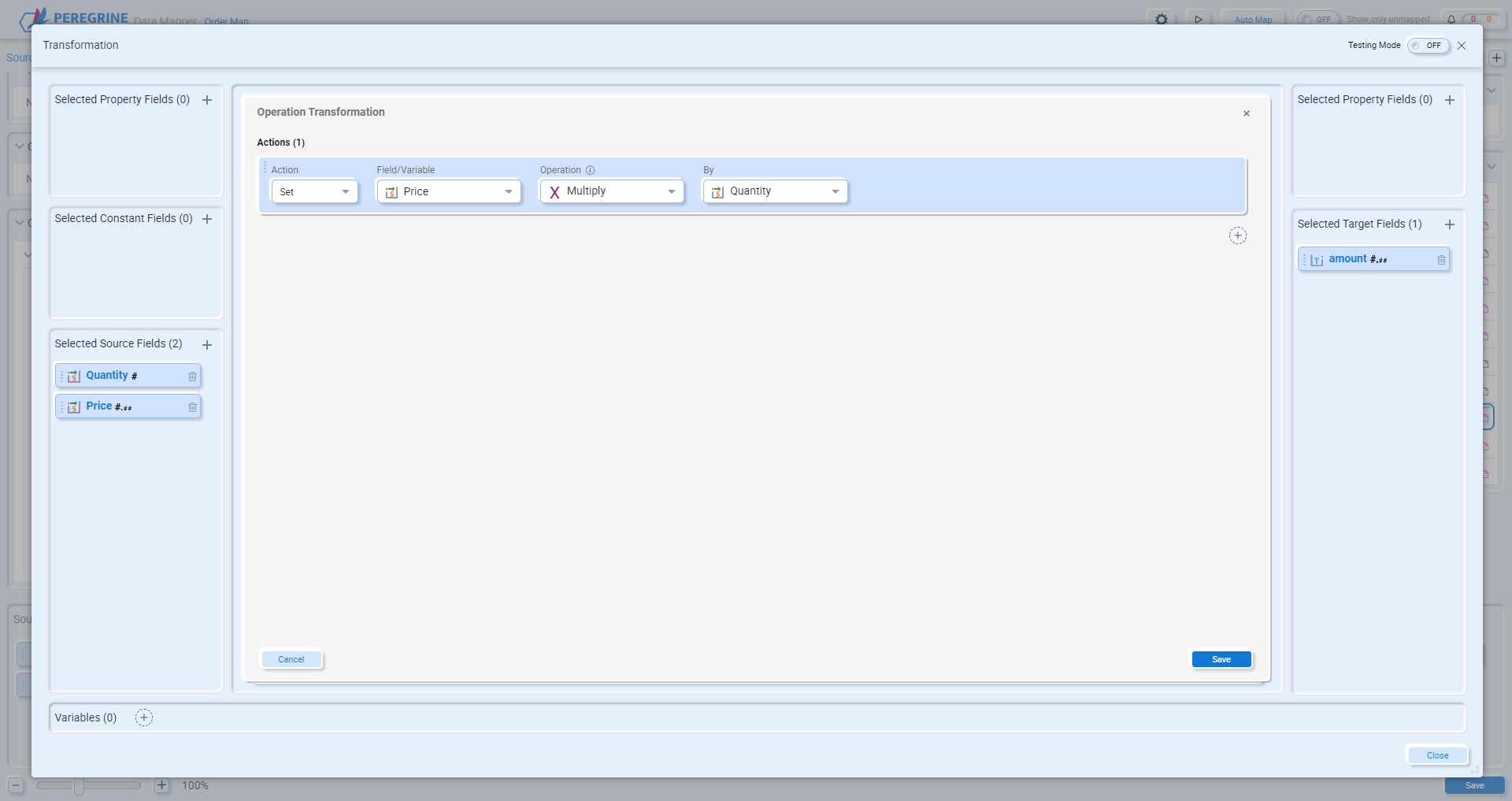Screen dimensions: 1512x801
Task: Adjust the zoom slider handle
Action: click(79, 785)
